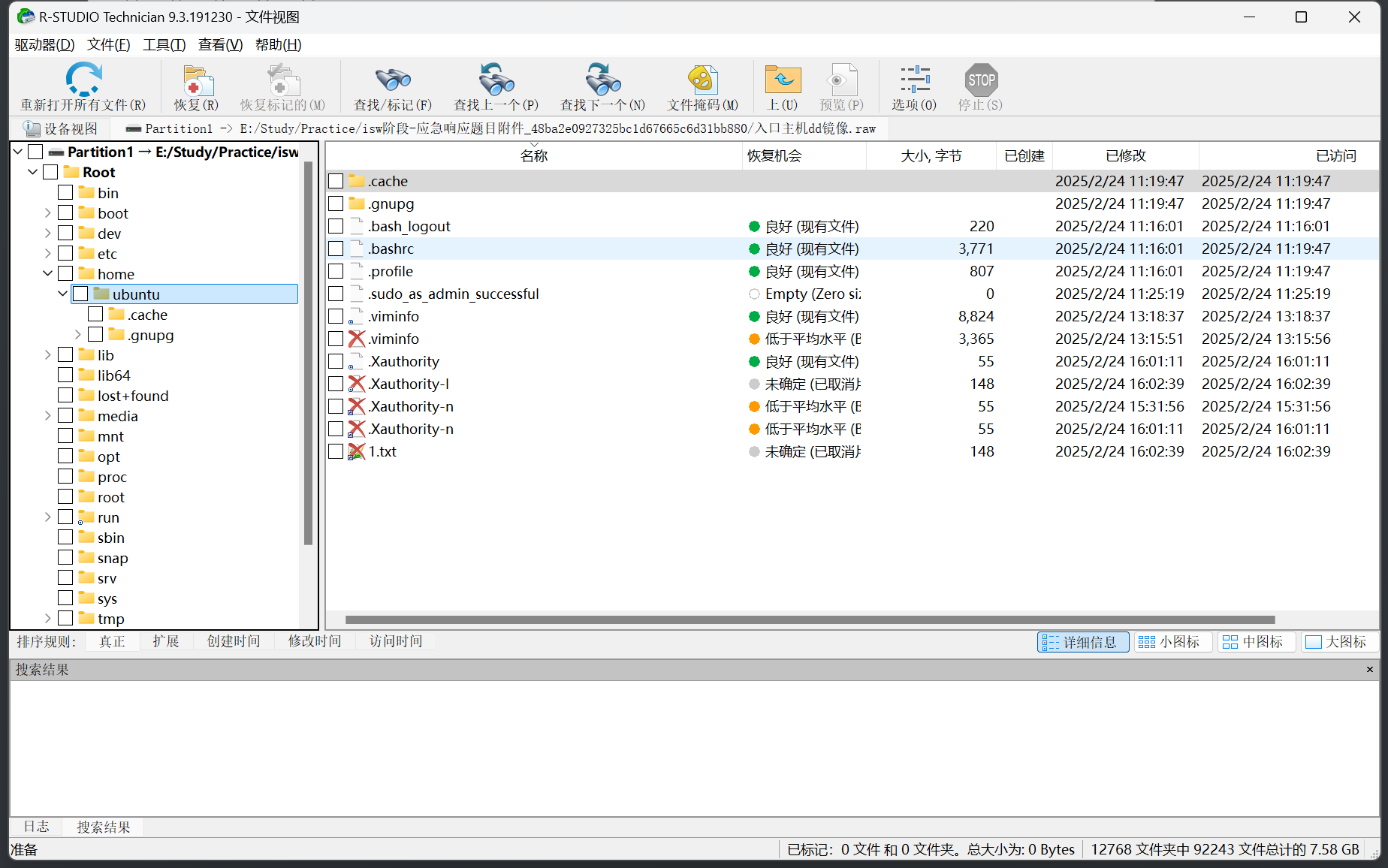
Task: Click the .gnupg folder icon in file list
Action: tap(357, 203)
